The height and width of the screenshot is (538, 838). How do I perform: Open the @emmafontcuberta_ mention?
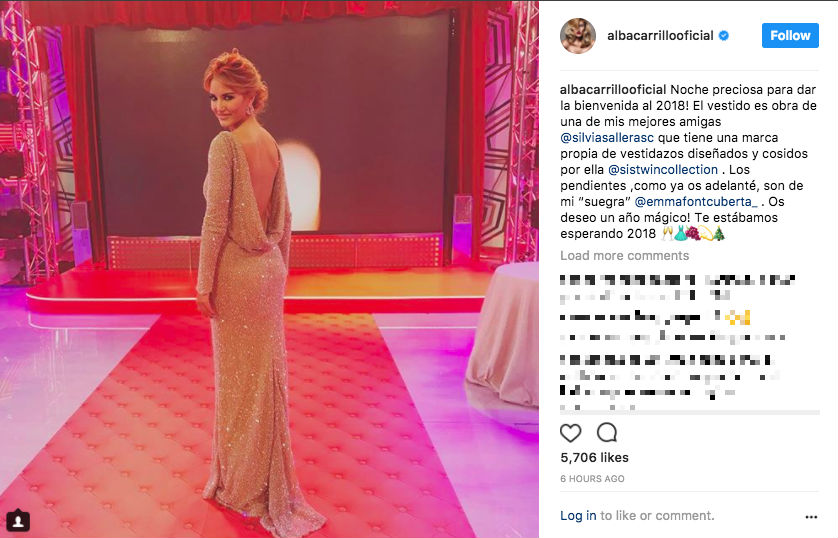tap(696, 202)
